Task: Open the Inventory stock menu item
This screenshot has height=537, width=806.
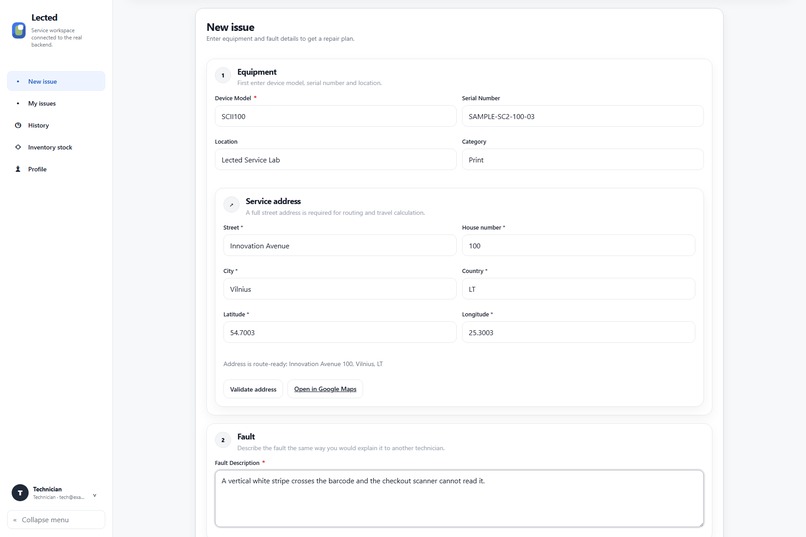Action: pos(56,147)
